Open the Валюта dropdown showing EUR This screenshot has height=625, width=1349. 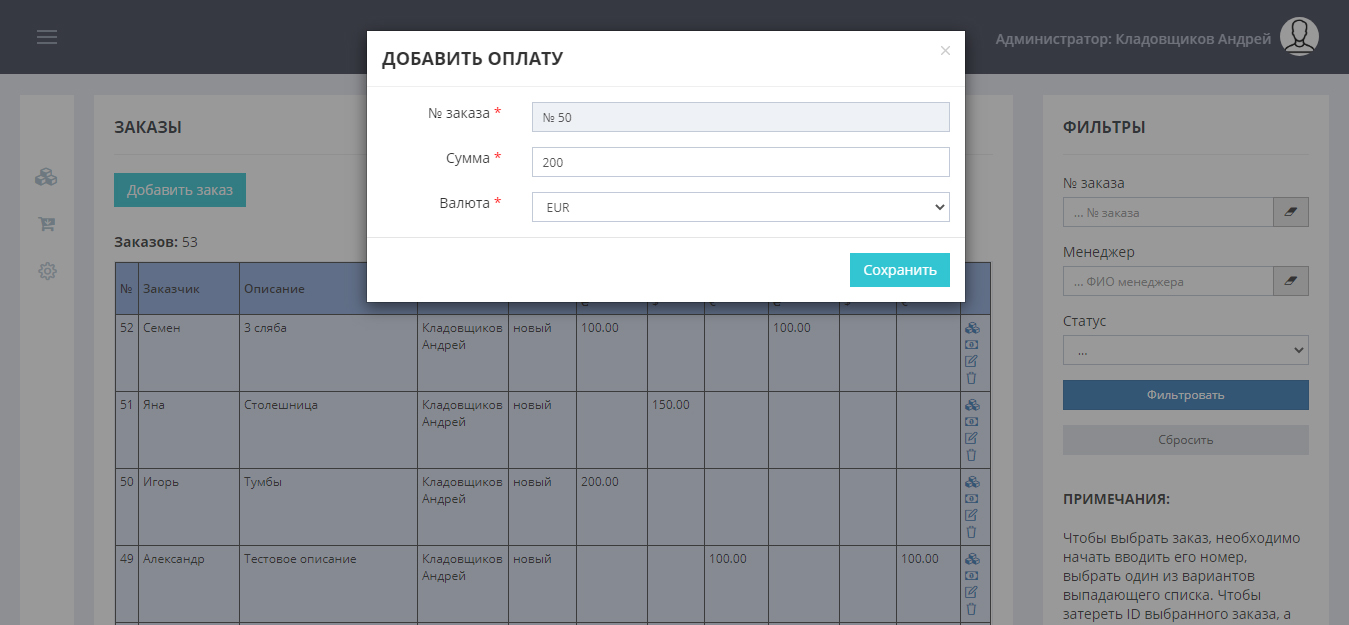pos(740,207)
